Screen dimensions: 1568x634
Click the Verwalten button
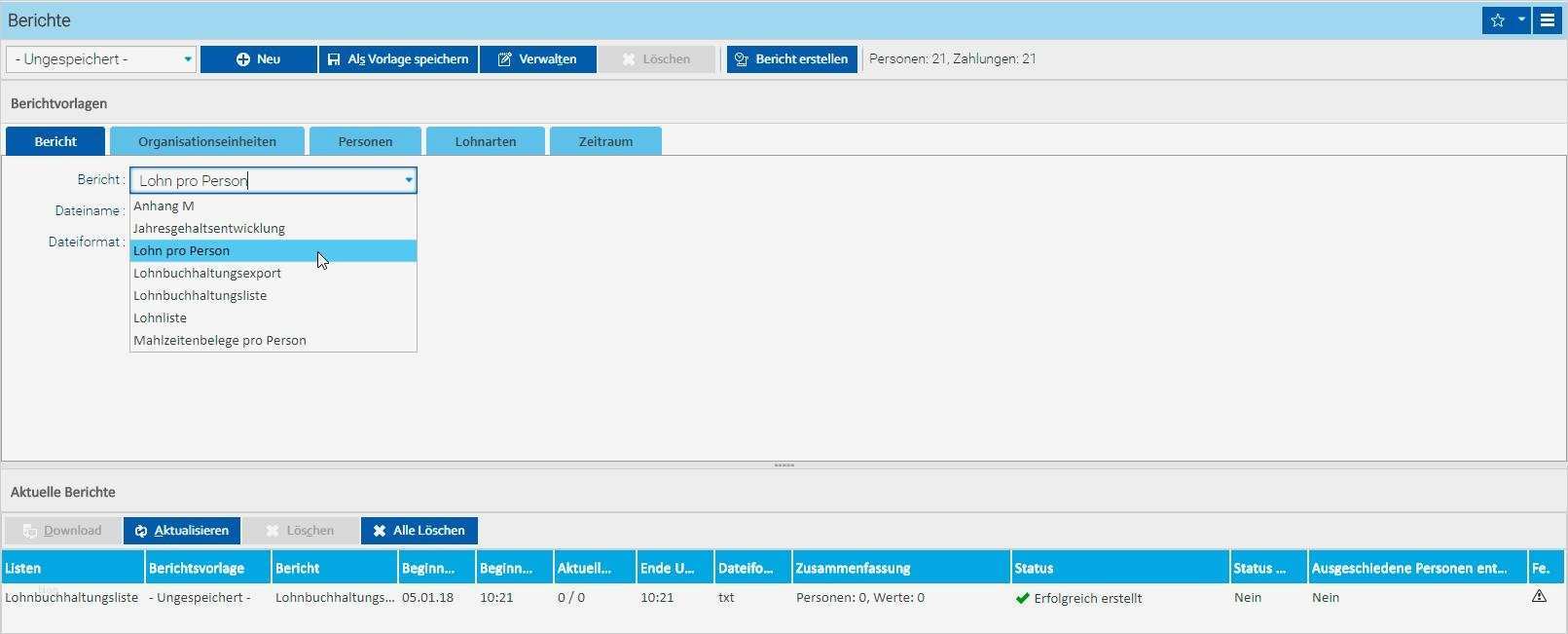[537, 59]
